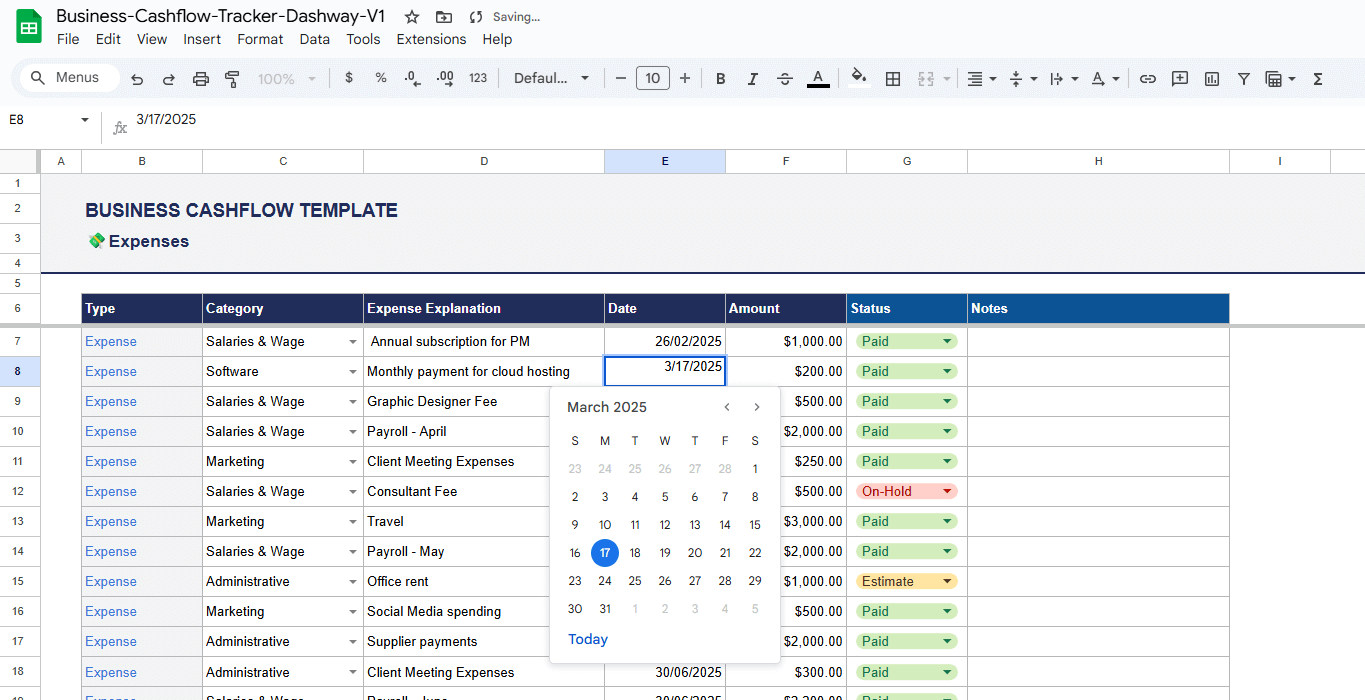Open the Extensions menu
1365x700 pixels.
(x=431, y=39)
